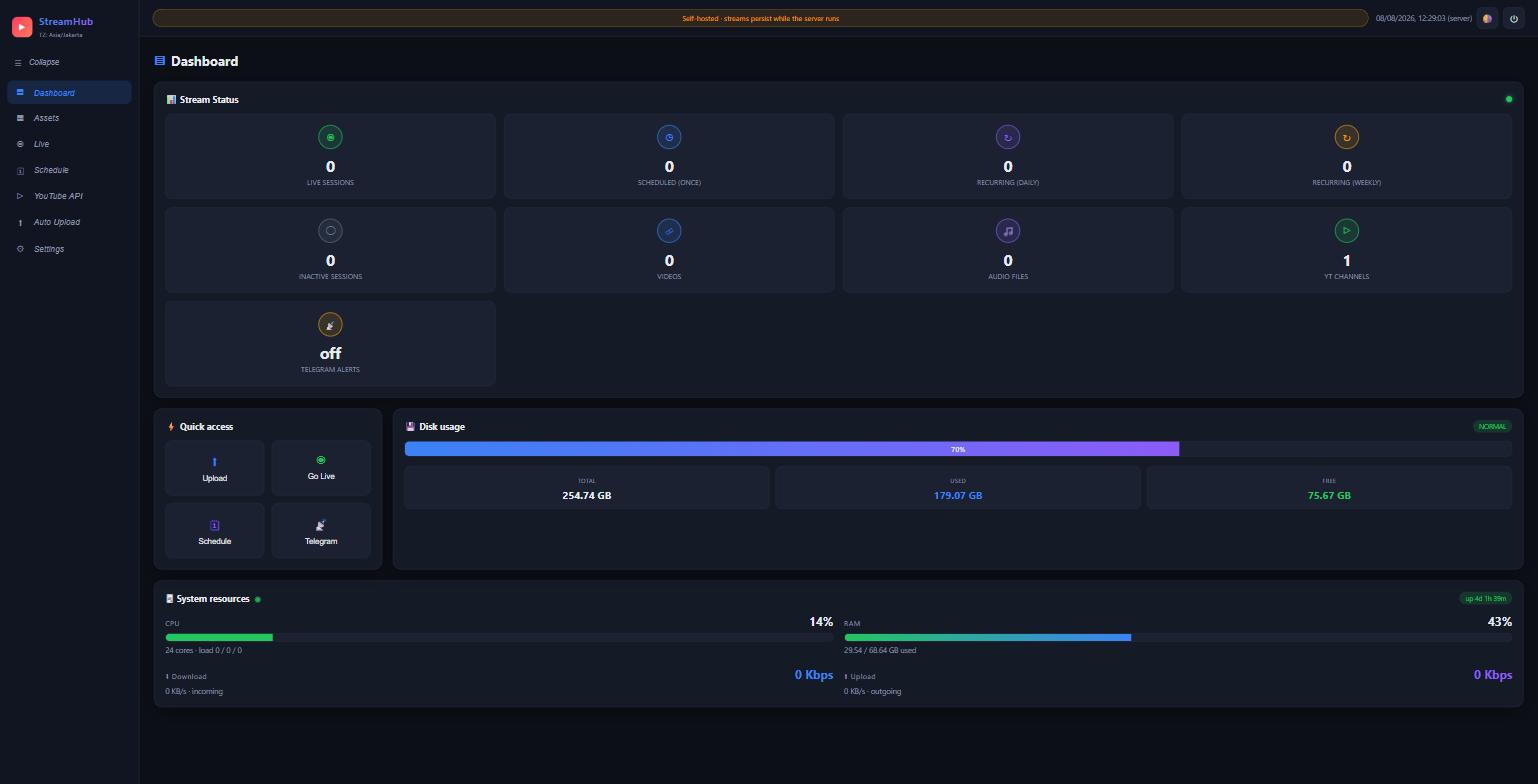Open the Telegram Alerts off card

coord(330,343)
